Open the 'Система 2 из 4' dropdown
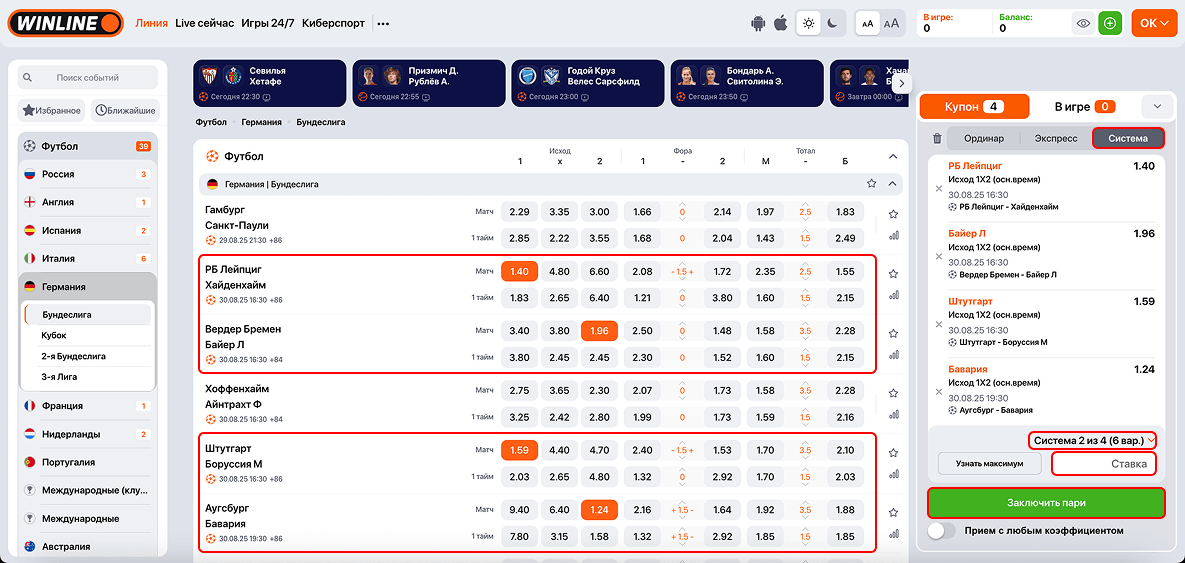The image size is (1185, 563). [x=1094, y=440]
